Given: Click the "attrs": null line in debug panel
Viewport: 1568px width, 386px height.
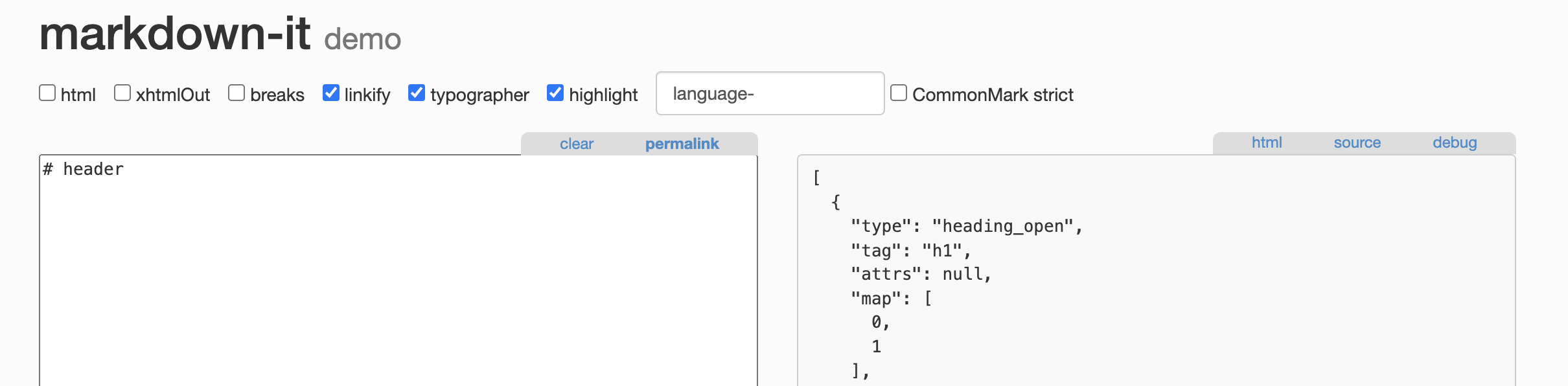Looking at the screenshot, I should coord(921,275).
